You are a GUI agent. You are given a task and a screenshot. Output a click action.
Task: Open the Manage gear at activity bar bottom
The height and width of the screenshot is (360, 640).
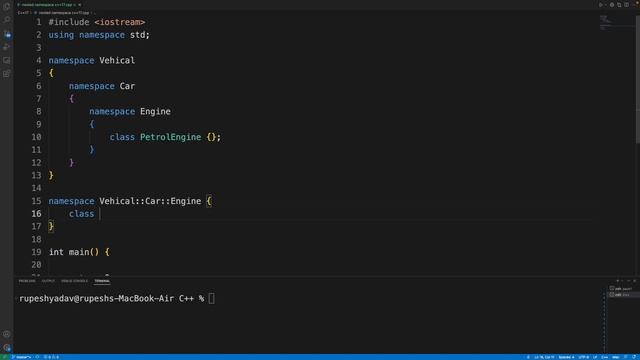[7, 348]
